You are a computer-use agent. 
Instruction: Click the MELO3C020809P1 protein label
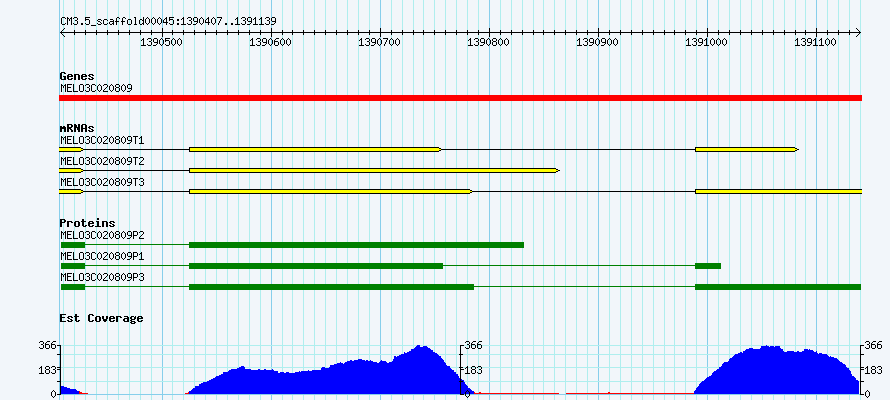click(102, 256)
